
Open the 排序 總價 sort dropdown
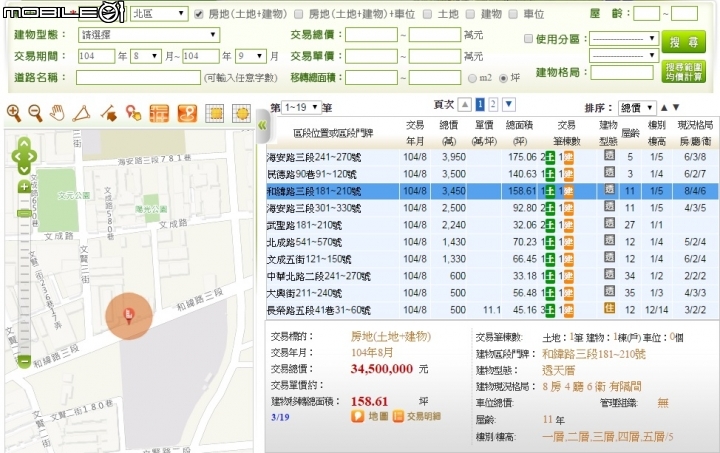pos(637,108)
